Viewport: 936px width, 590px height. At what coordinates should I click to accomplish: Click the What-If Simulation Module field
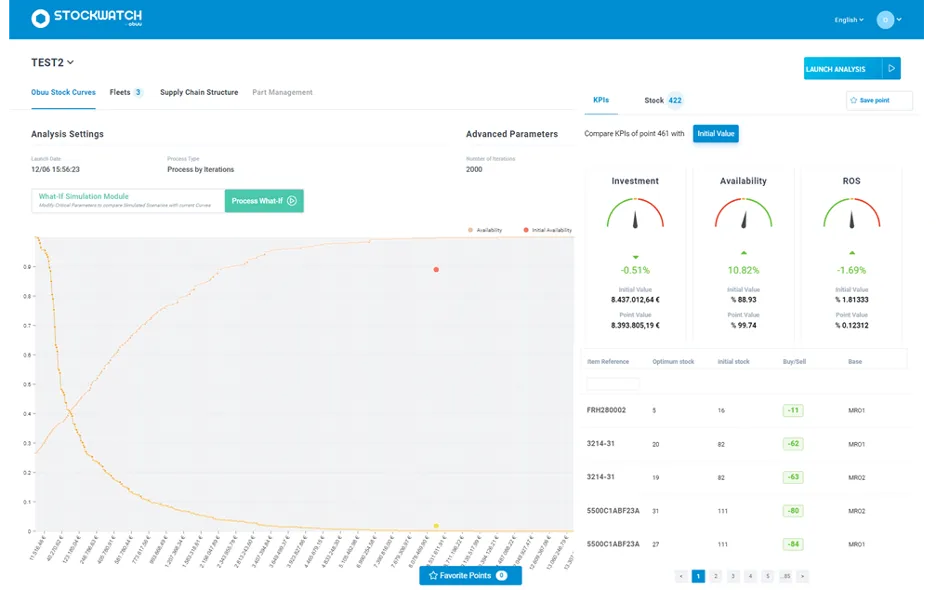coord(128,201)
